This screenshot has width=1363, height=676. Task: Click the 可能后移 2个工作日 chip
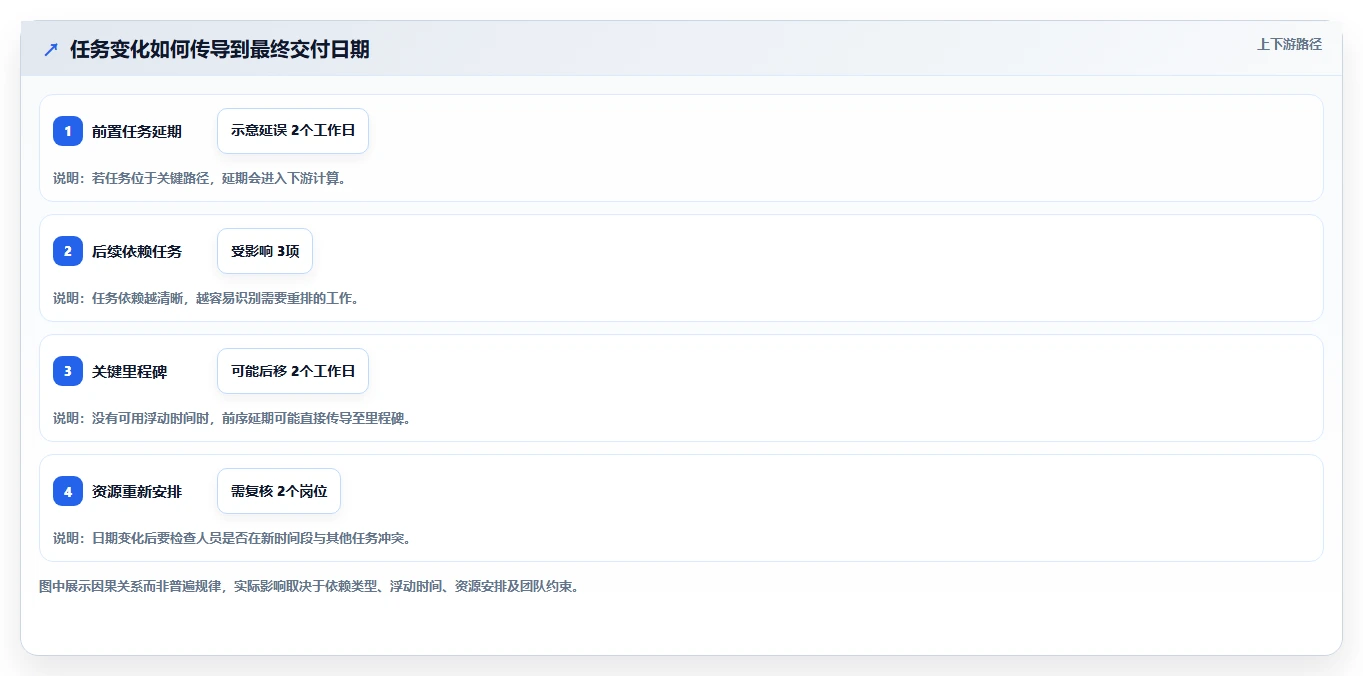click(x=293, y=371)
